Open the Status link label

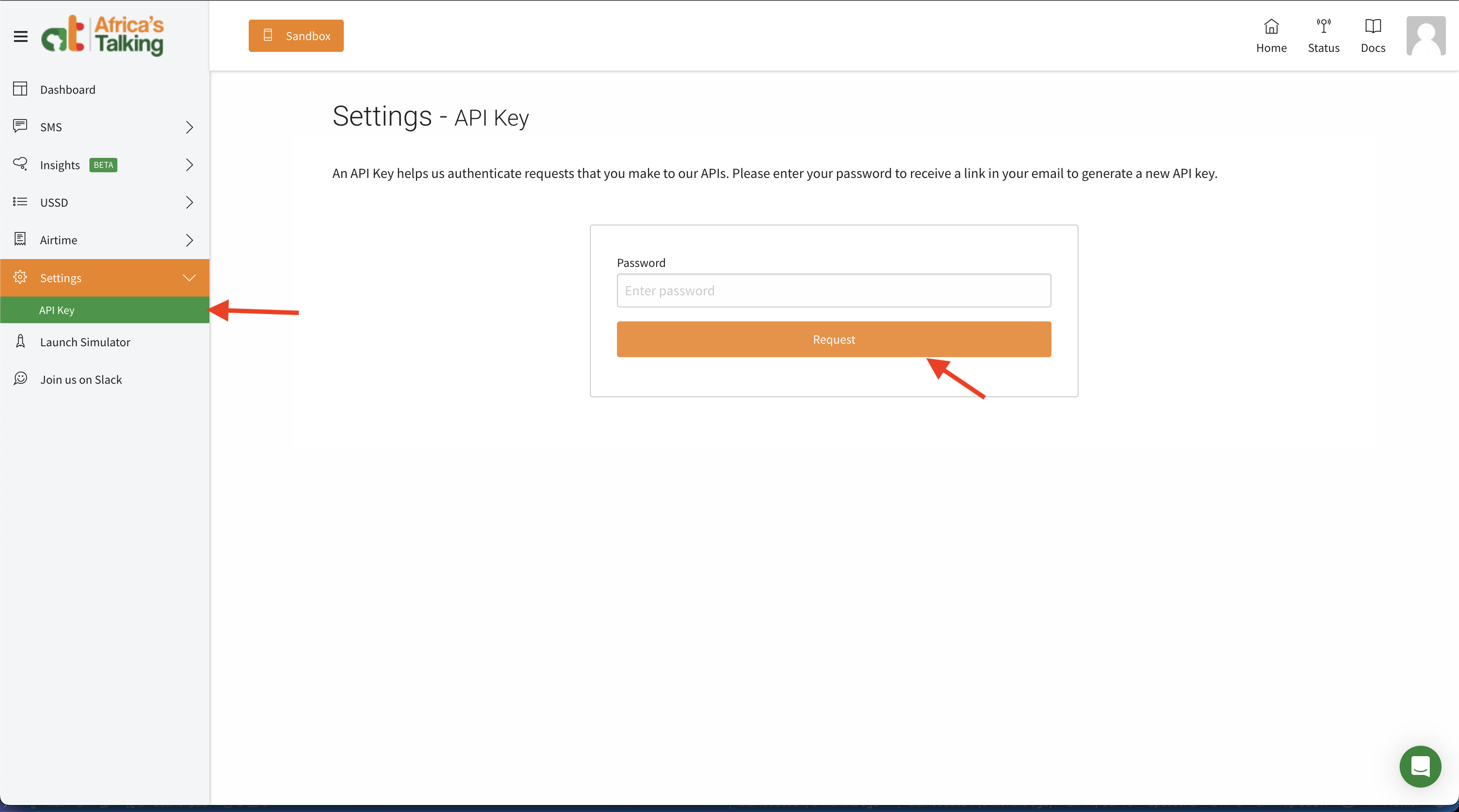pyautogui.click(x=1324, y=48)
